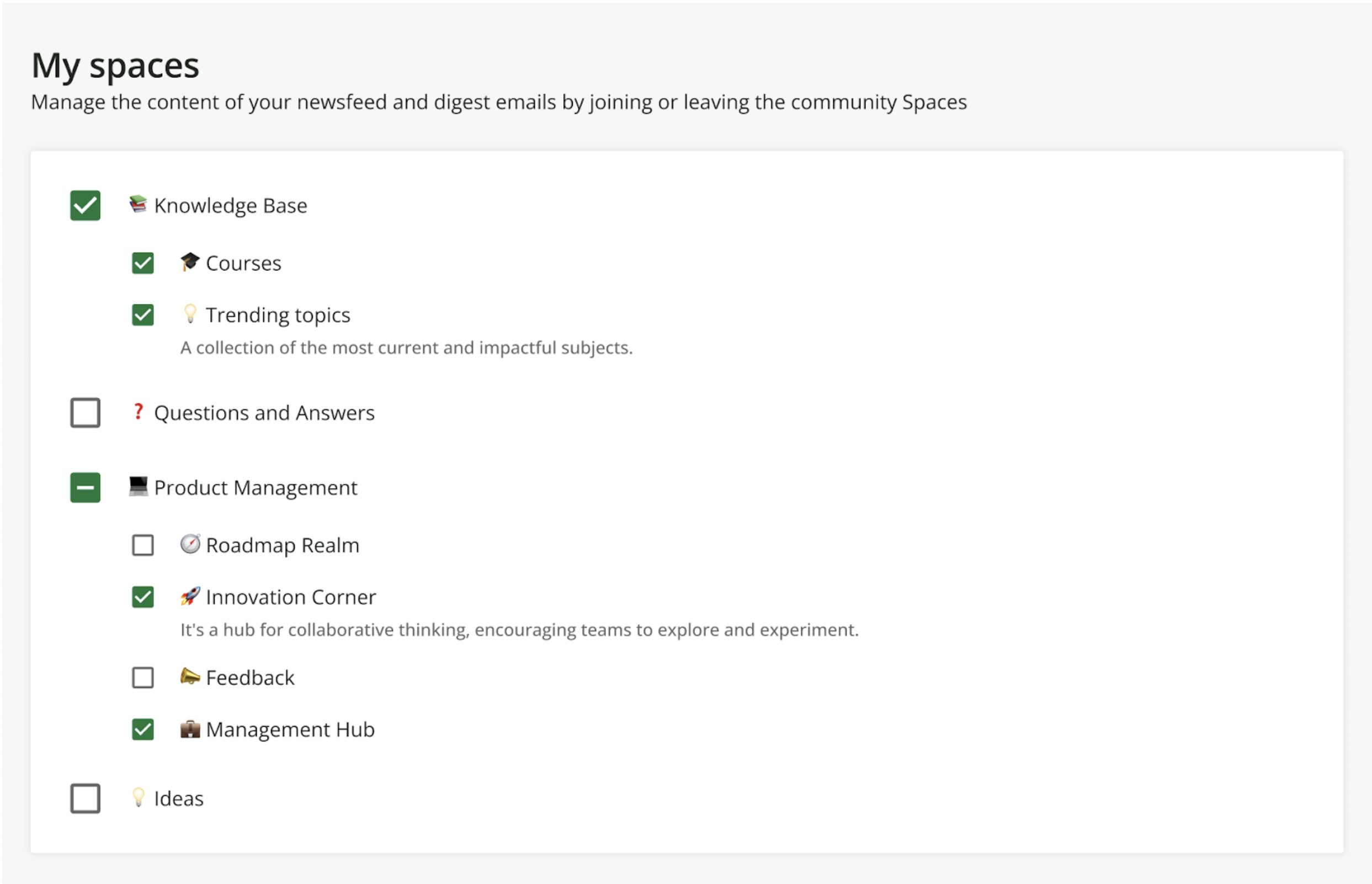This screenshot has height=884, width=1372.
Task: Click the Trending topics label text
Action: click(278, 315)
